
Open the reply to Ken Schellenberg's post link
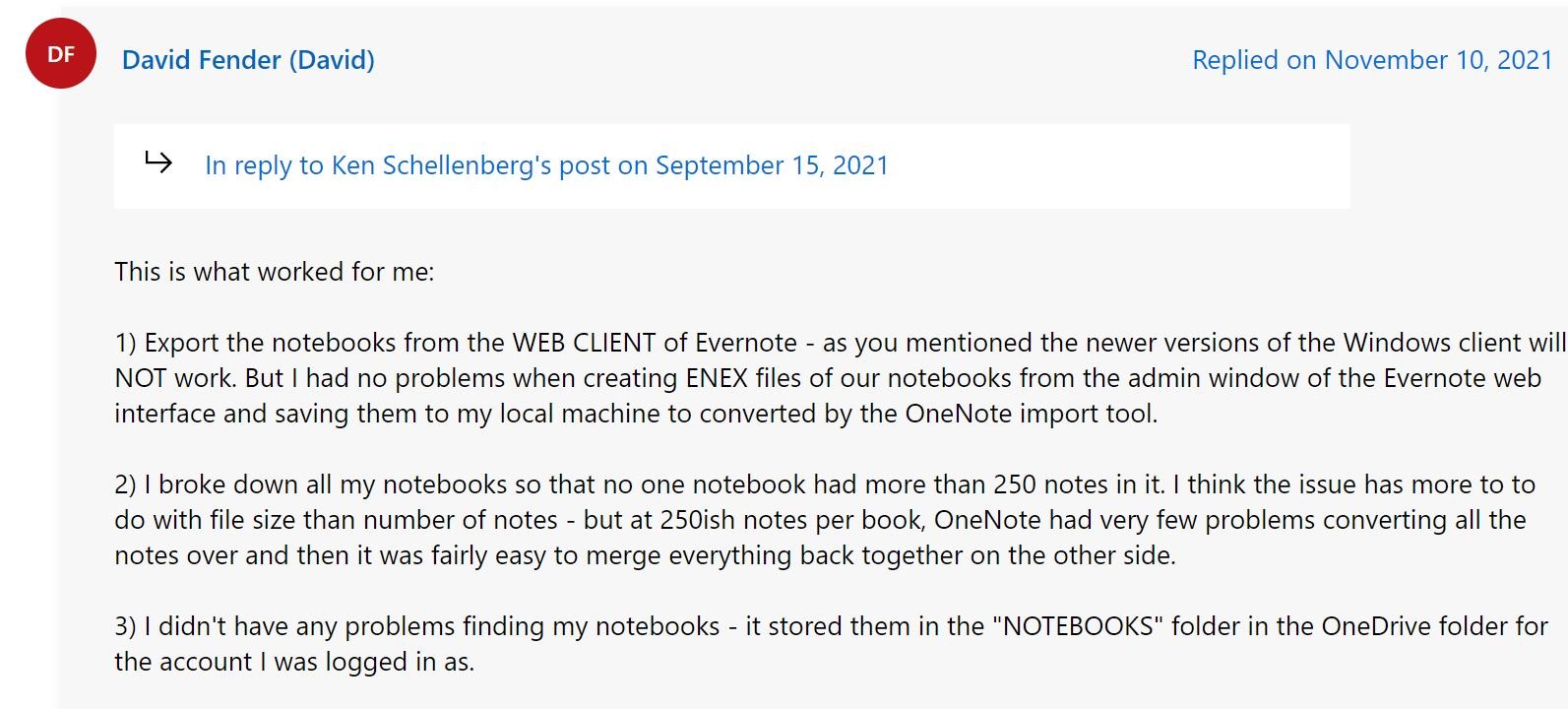pyautogui.click(x=546, y=165)
